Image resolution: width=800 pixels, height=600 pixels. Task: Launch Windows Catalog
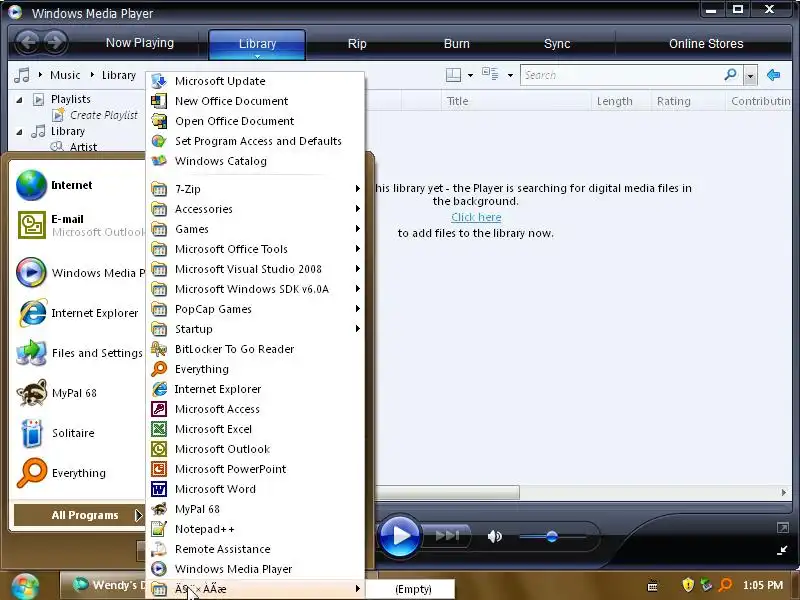255,161
